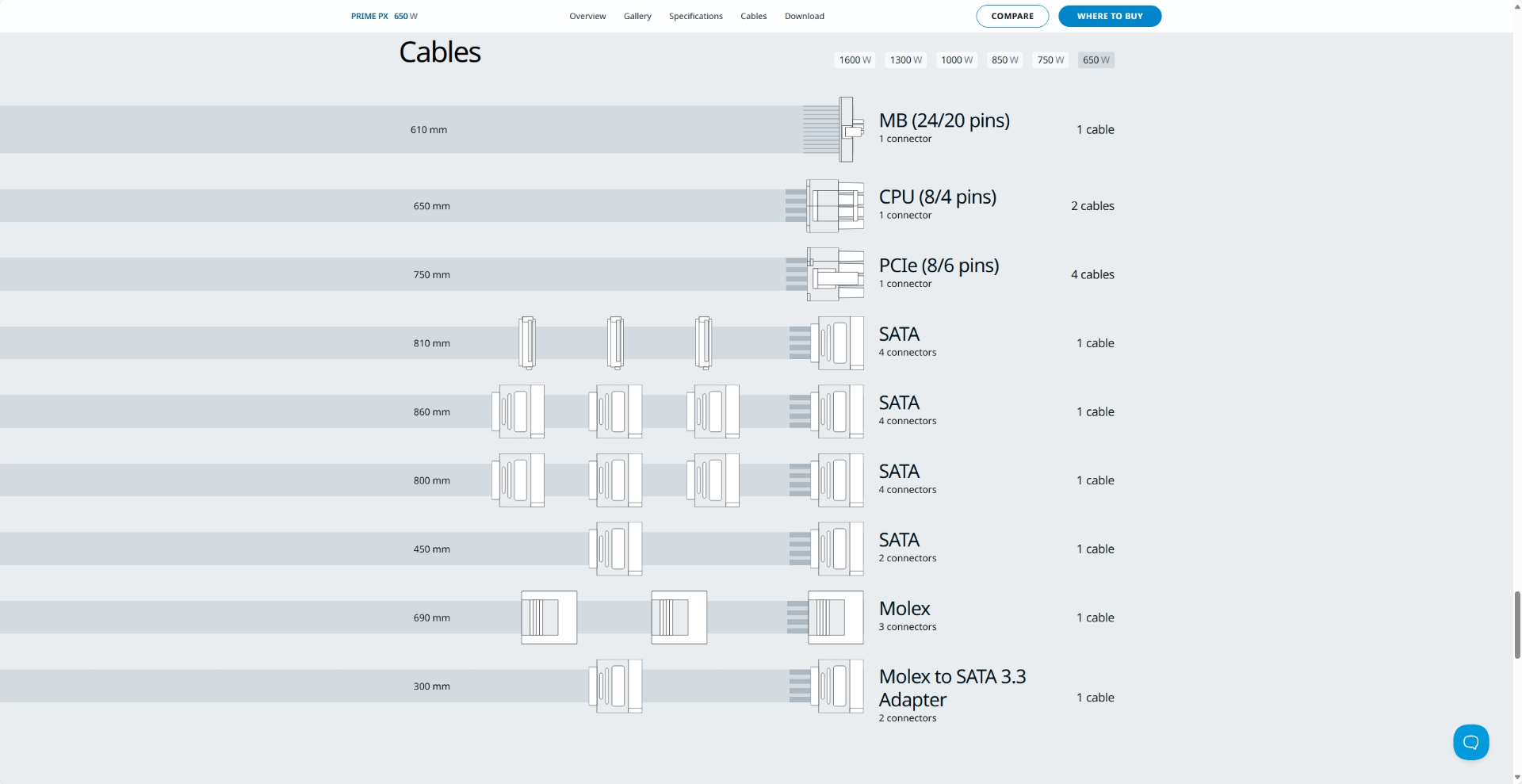Click the leftmost connector on 860 mm SATA cable
Image resolution: width=1522 pixels, height=784 pixels.
[518, 412]
